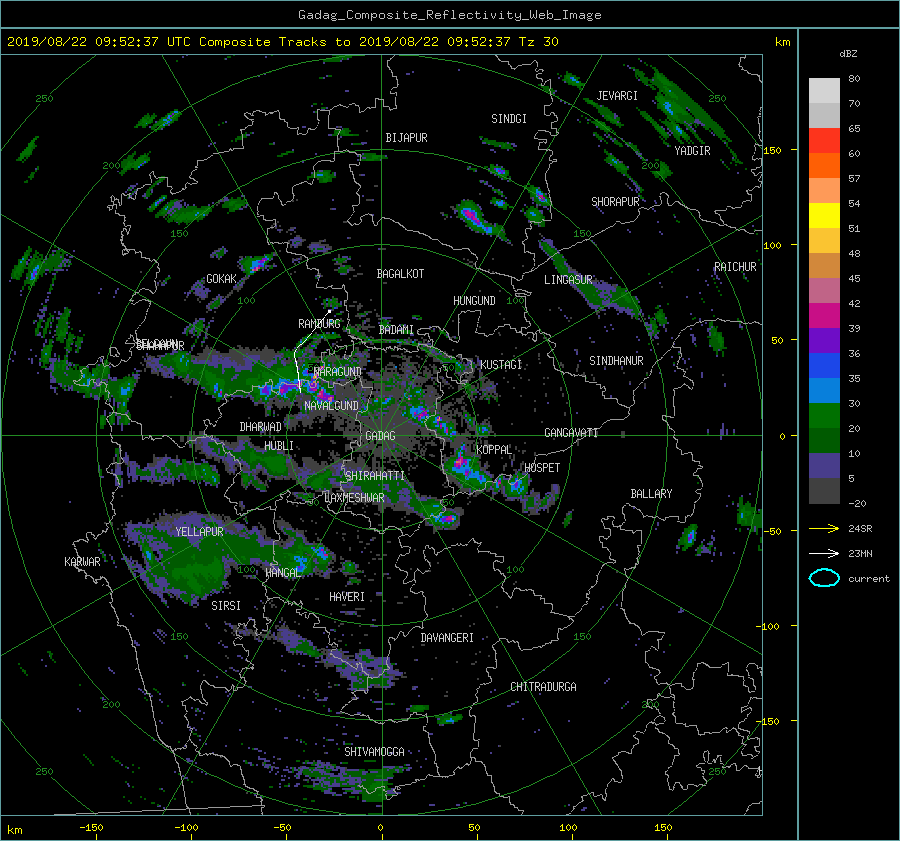Pick the light gray top swatch near 80 dBZ
Image resolution: width=900 pixels, height=841 pixels.
click(x=824, y=91)
